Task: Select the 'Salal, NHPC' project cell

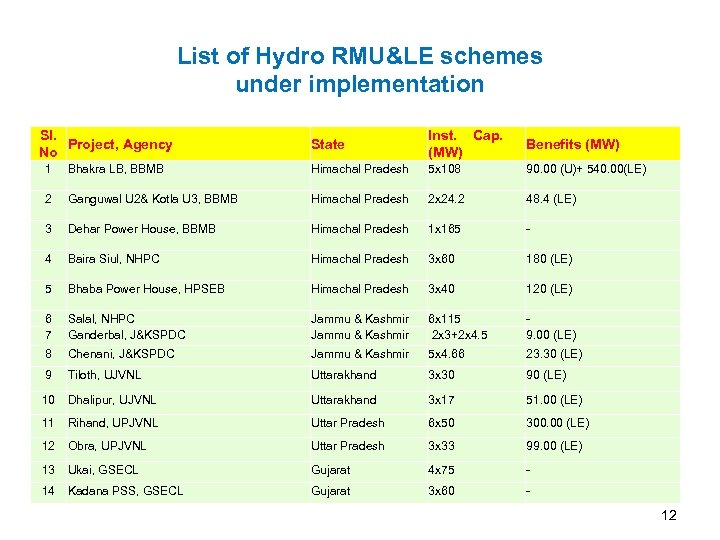Action: (x=101, y=319)
